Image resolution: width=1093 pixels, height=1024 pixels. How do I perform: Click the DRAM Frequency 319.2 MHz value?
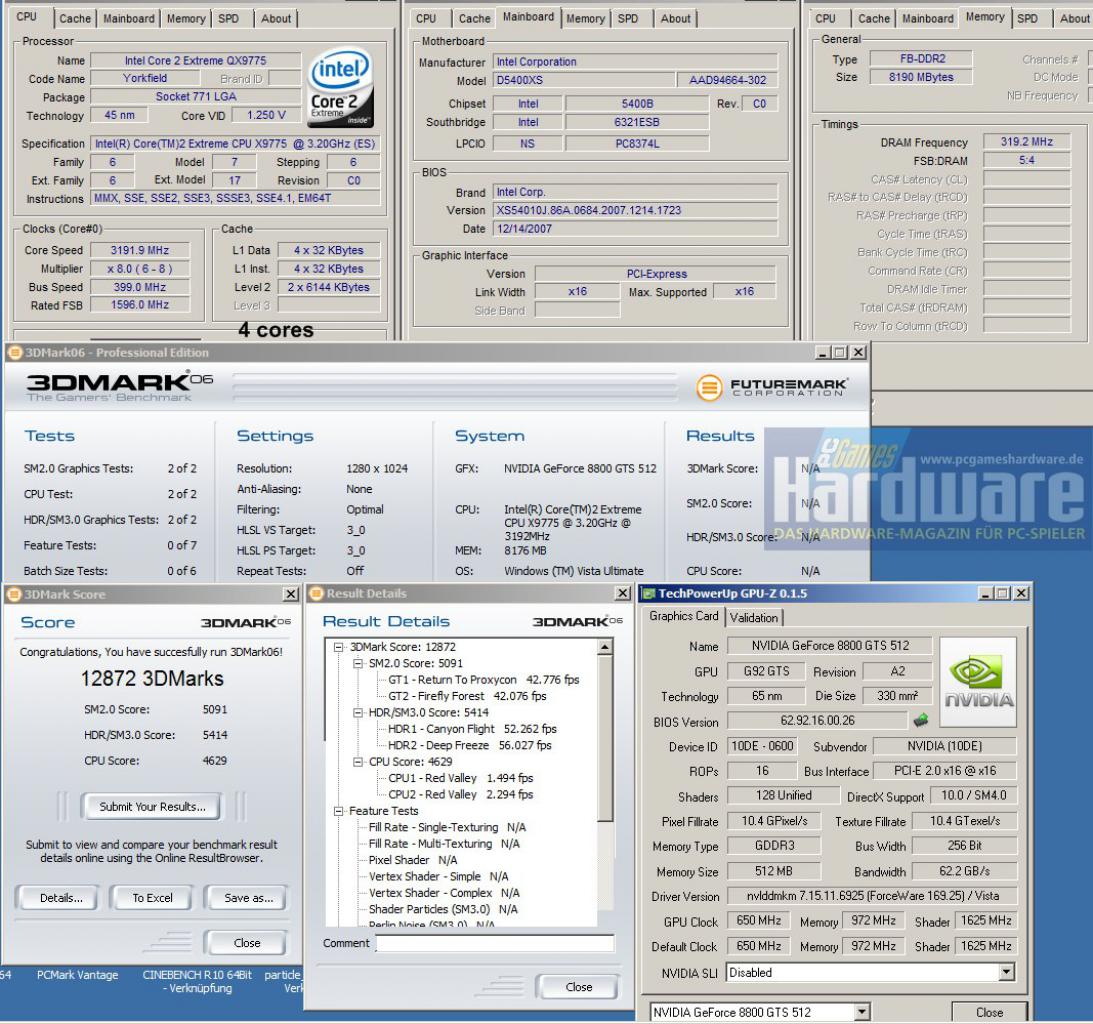(1026, 142)
